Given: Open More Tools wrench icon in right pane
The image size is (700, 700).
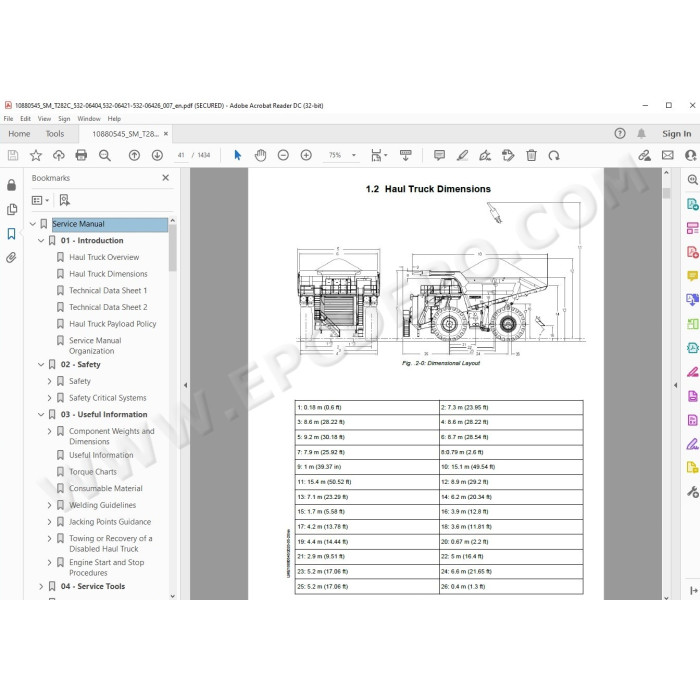Looking at the screenshot, I should 692,492.
